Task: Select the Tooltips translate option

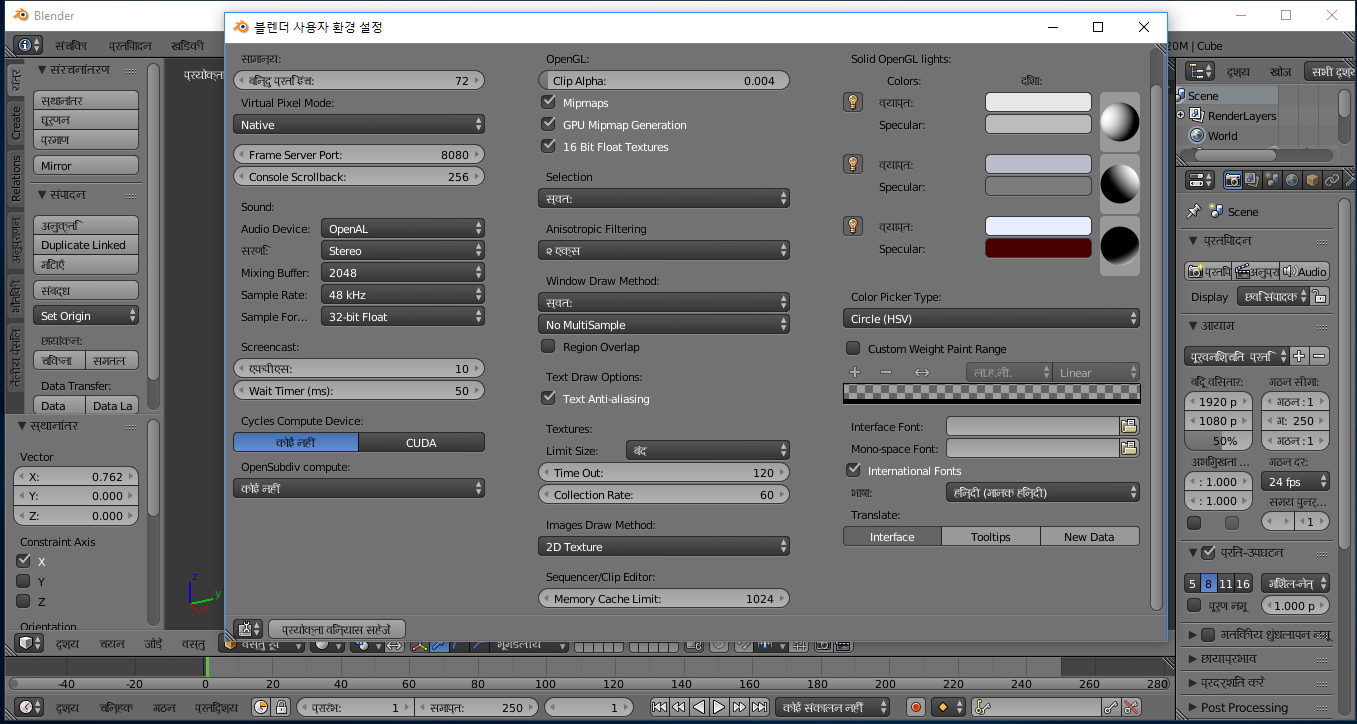Action: tap(991, 537)
